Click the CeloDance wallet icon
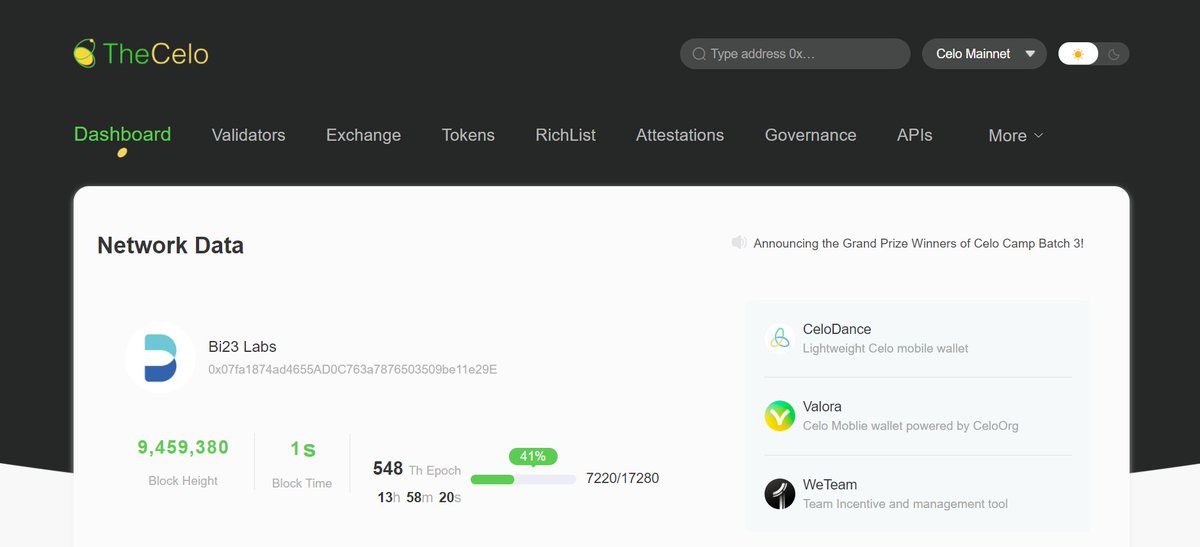This screenshot has width=1200, height=547. 780,338
